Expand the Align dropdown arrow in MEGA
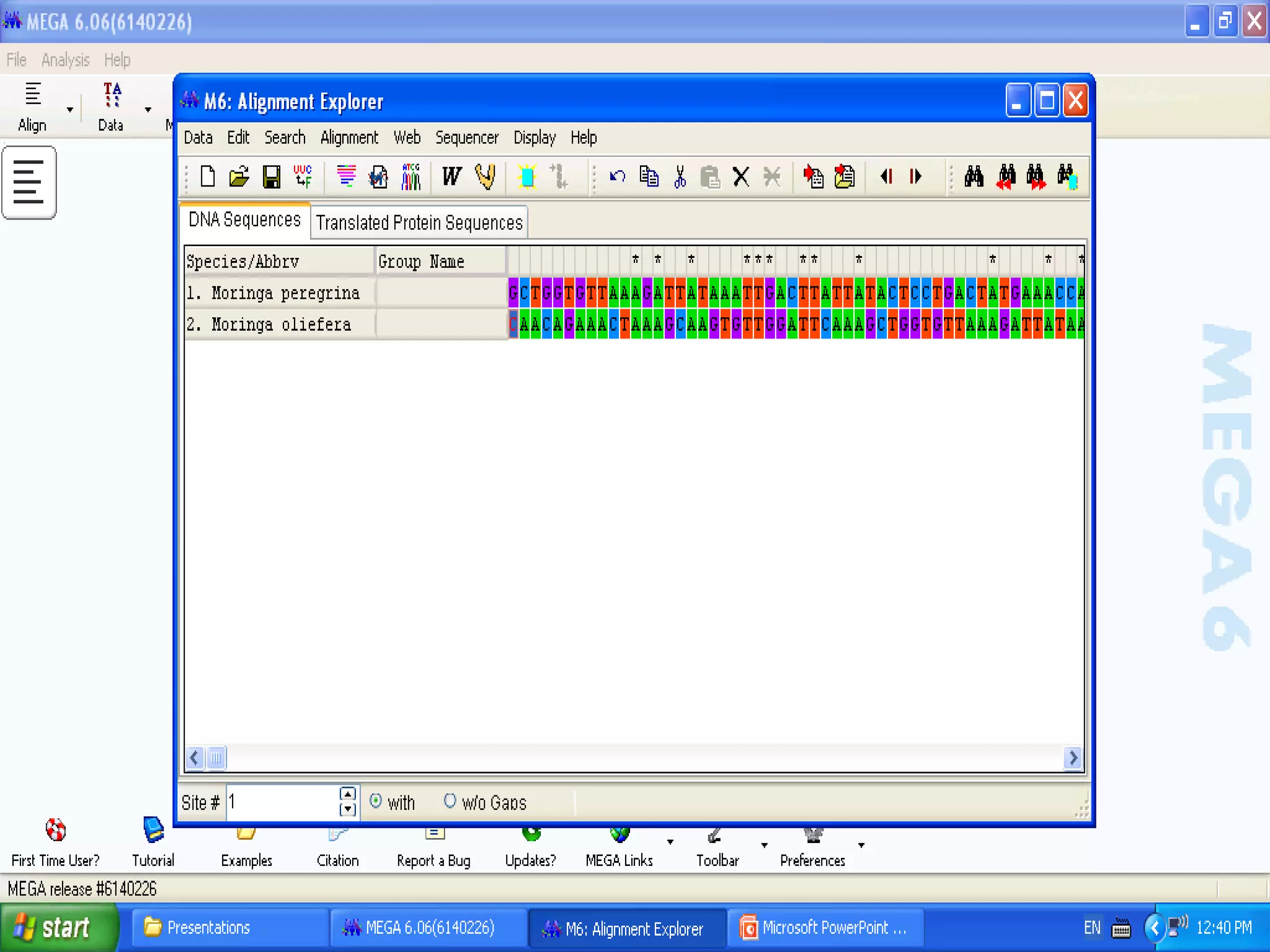The image size is (1270, 952). (70, 110)
